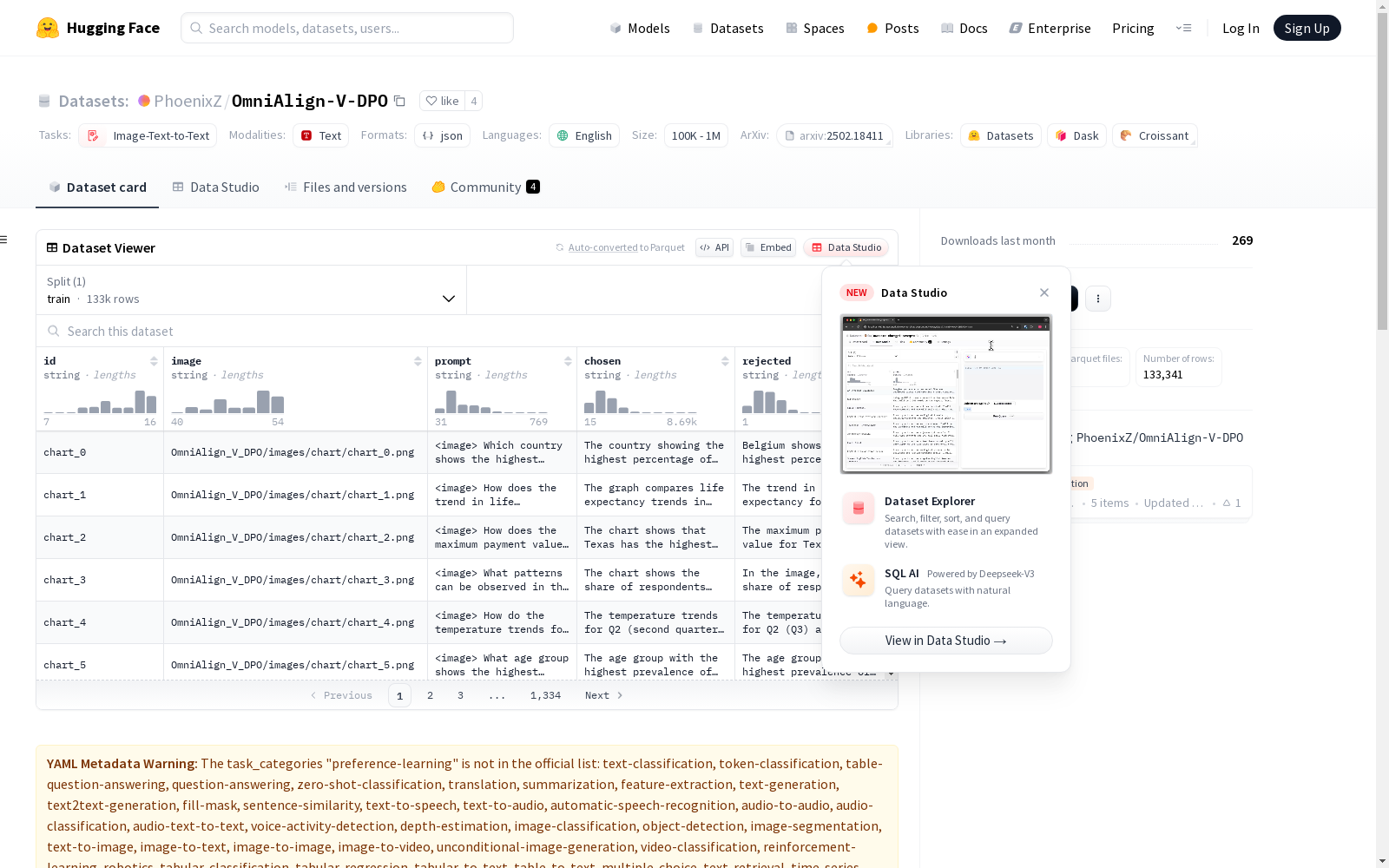The width and height of the screenshot is (1389, 868).
Task: Open the arxiv:2502.18411 paper tag
Action: coord(834,135)
